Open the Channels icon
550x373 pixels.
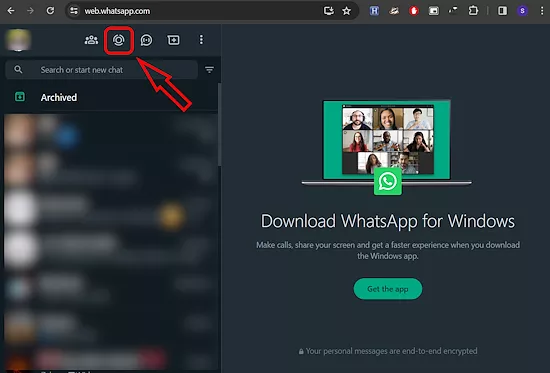pos(146,40)
